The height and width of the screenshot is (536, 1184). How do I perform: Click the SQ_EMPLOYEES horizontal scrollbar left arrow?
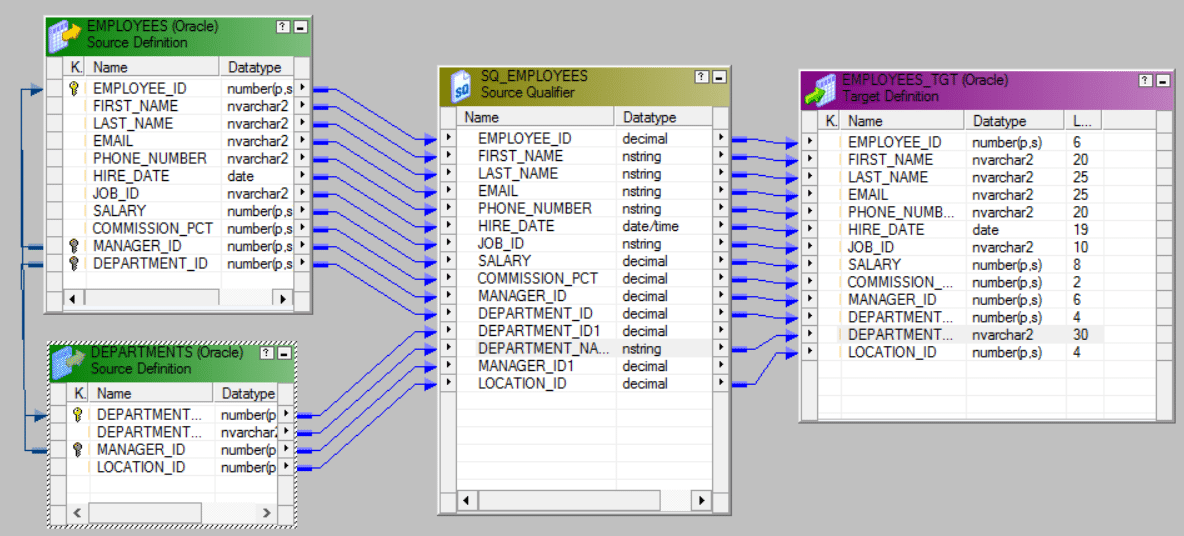(x=467, y=500)
